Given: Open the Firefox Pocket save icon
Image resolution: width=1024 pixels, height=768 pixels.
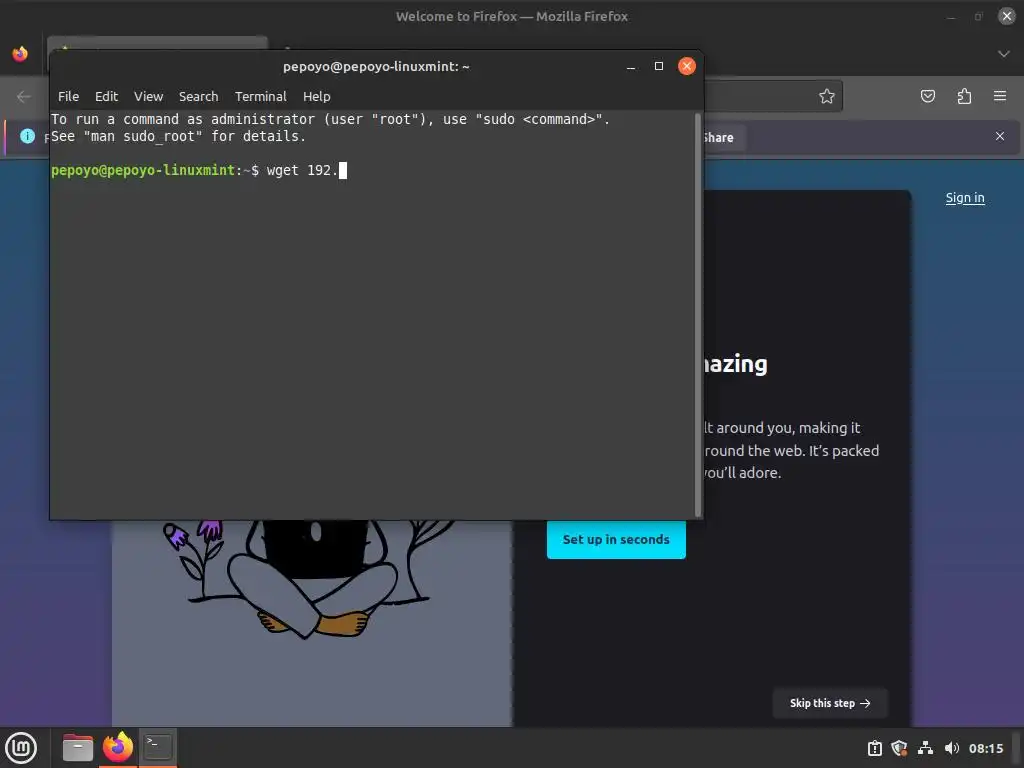Looking at the screenshot, I should coord(927,97).
